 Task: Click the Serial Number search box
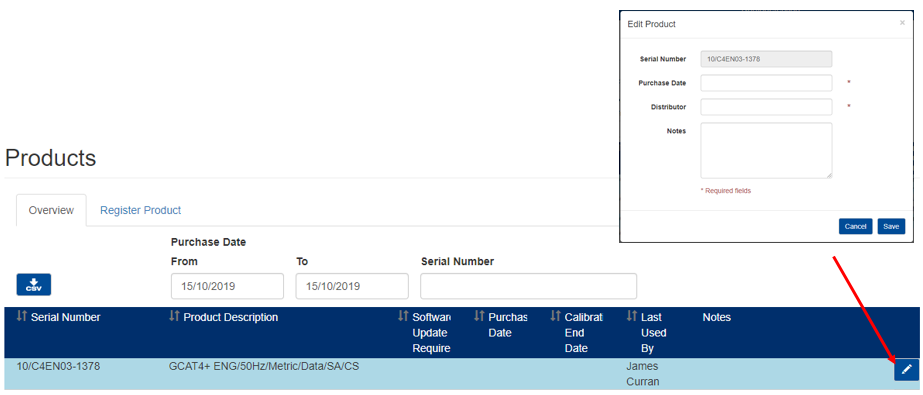click(528, 286)
